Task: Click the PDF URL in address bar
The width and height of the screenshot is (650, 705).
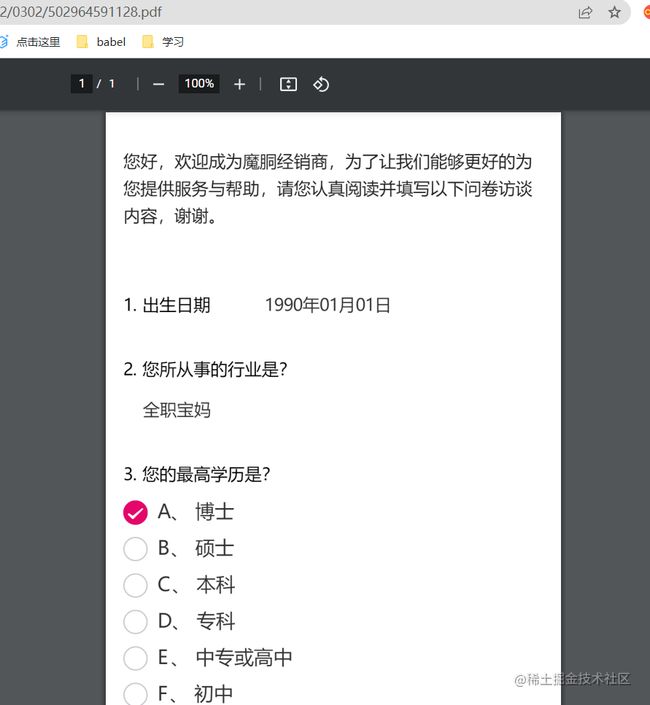Action: pyautogui.click(x=81, y=12)
